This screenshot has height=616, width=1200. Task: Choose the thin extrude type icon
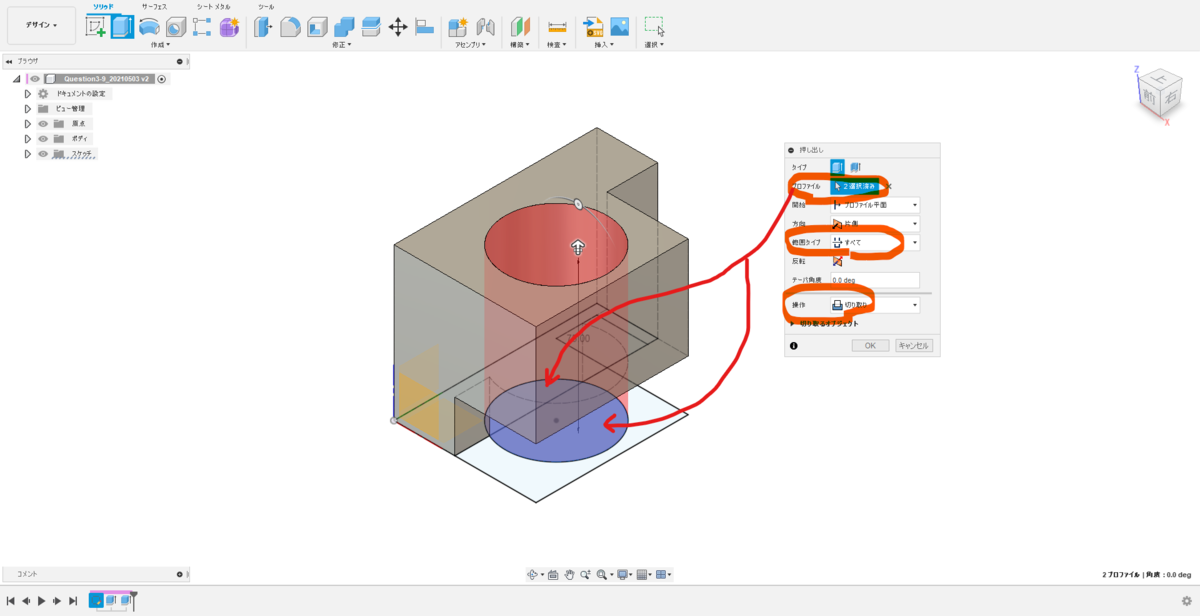pos(855,168)
